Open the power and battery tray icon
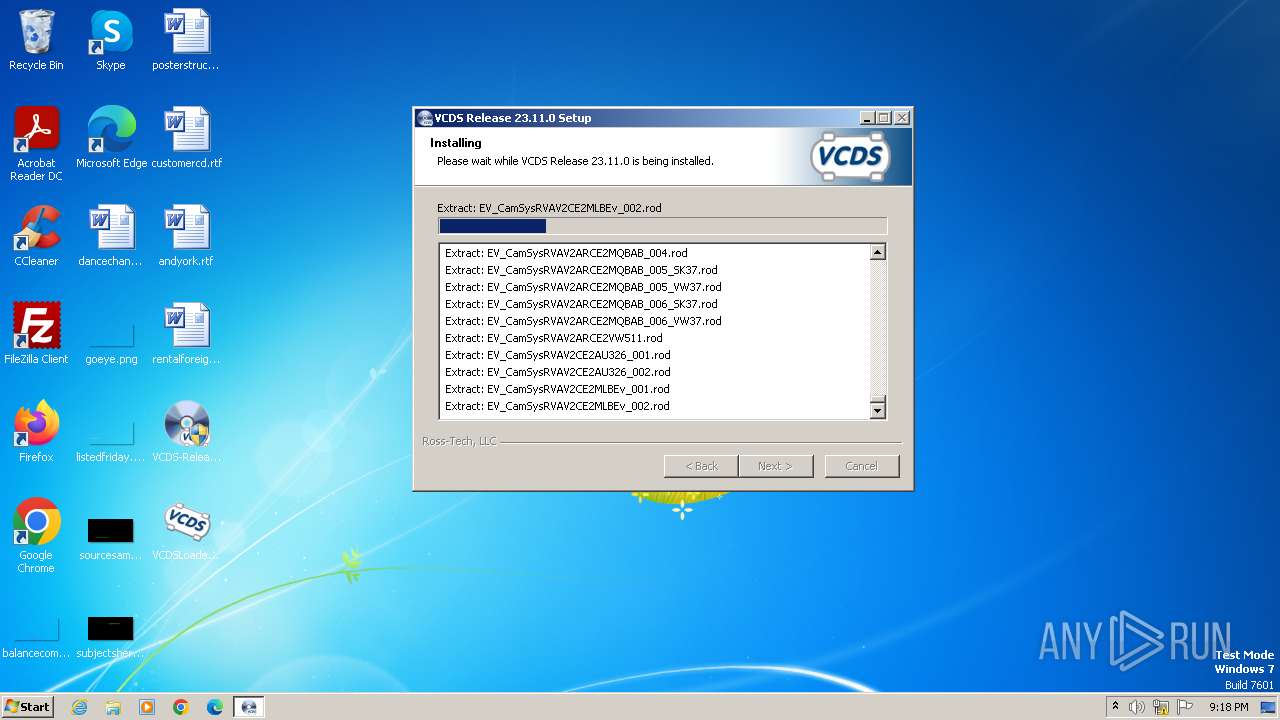 click(x=1161, y=707)
